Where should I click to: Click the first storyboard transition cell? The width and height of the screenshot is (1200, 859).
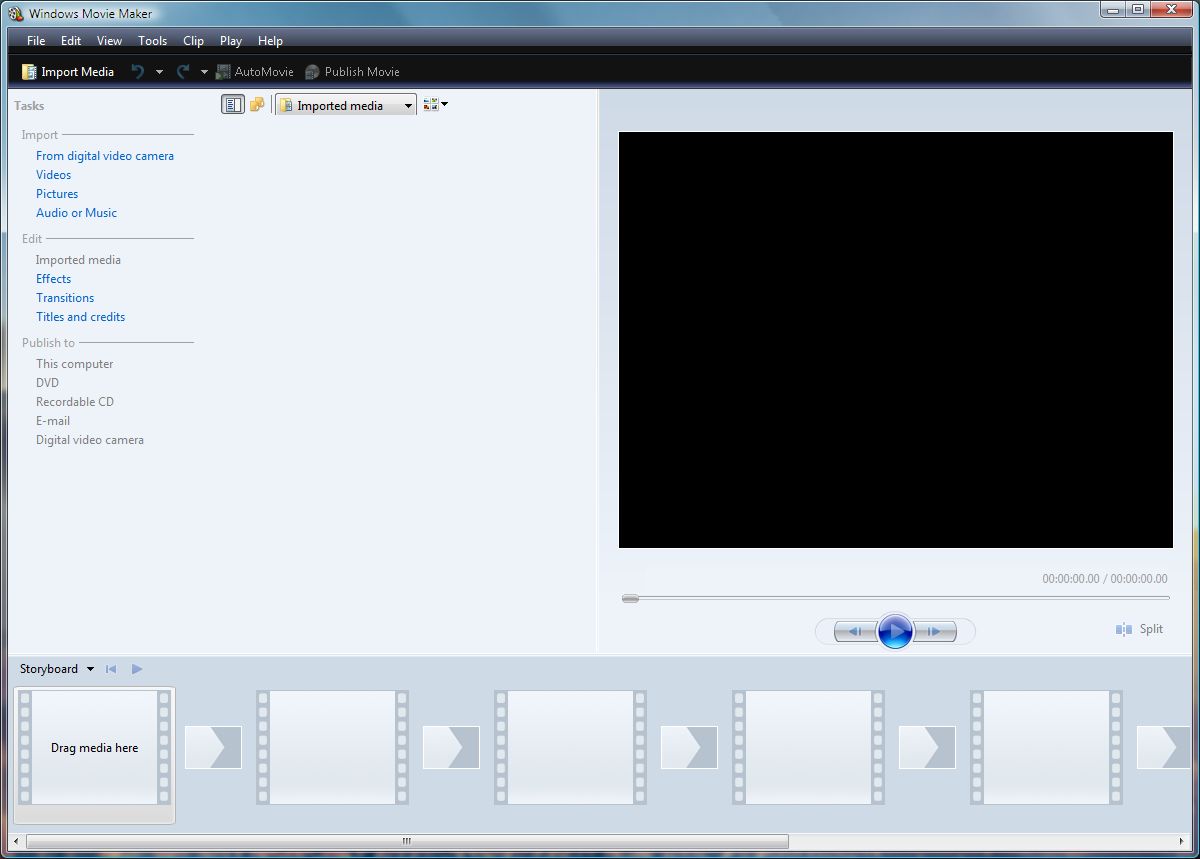pyautogui.click(x=213, y=747)
